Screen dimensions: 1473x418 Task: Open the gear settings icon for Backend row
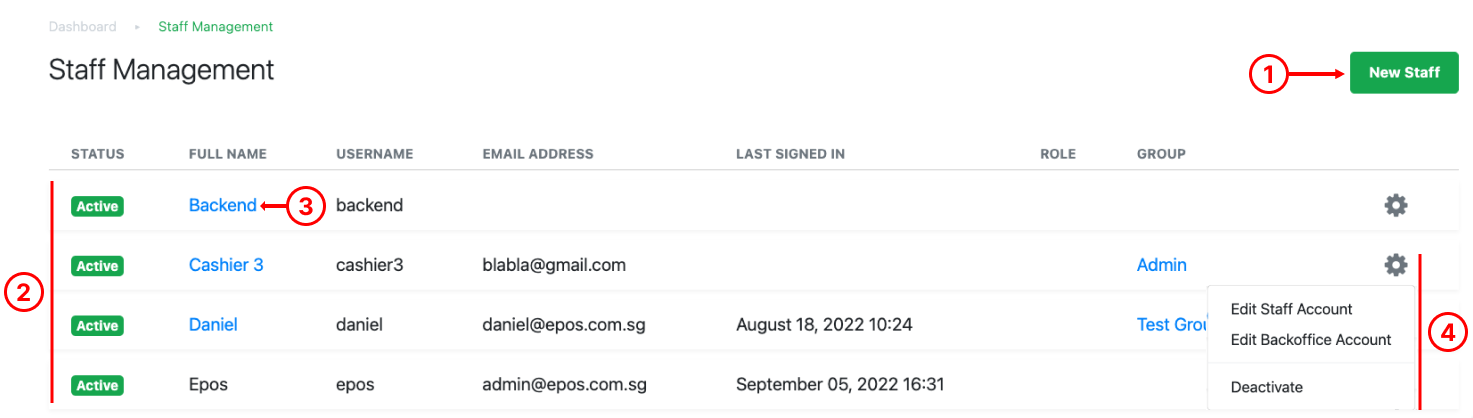pos(1396,206)
